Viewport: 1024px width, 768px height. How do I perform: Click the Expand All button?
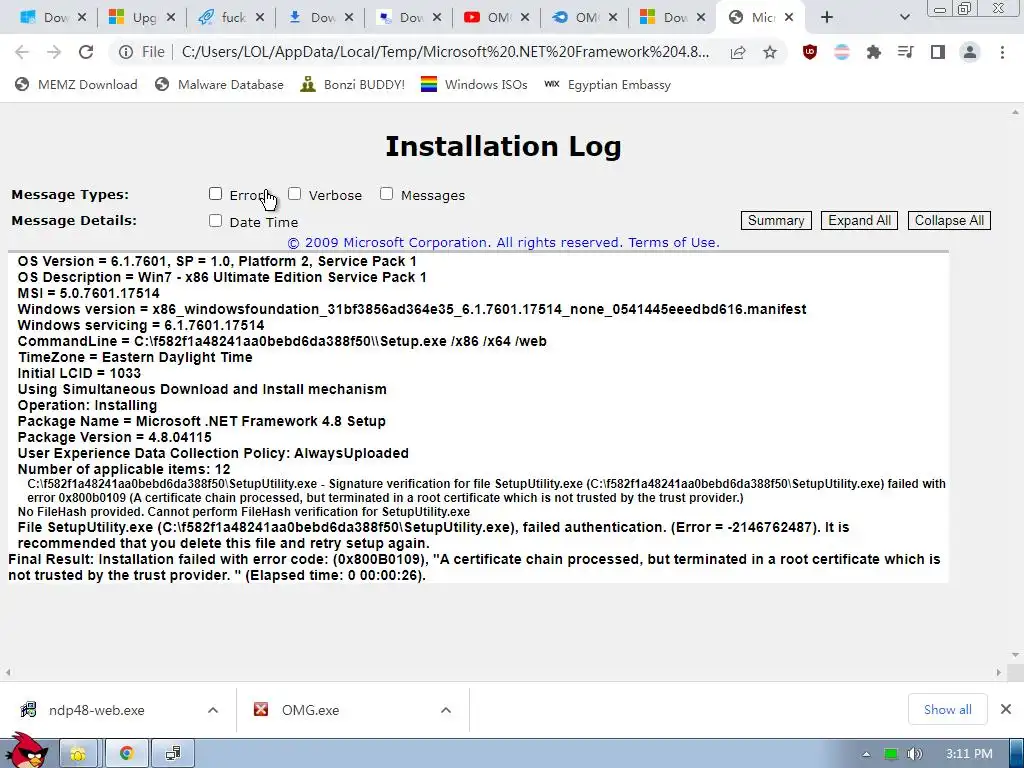pyautogui.click(x=859, y=221)
